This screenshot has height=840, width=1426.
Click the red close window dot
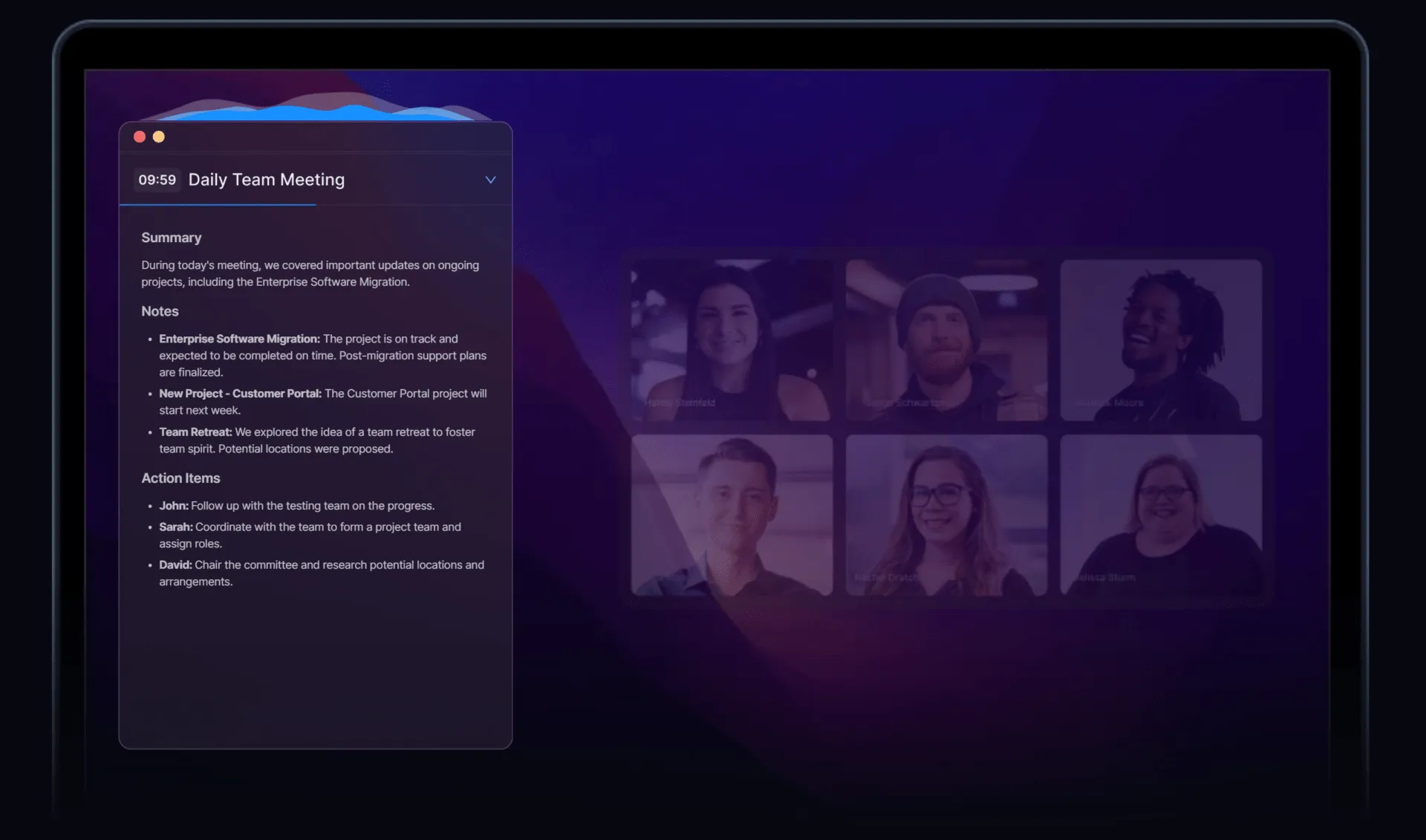tap(139, 137)
